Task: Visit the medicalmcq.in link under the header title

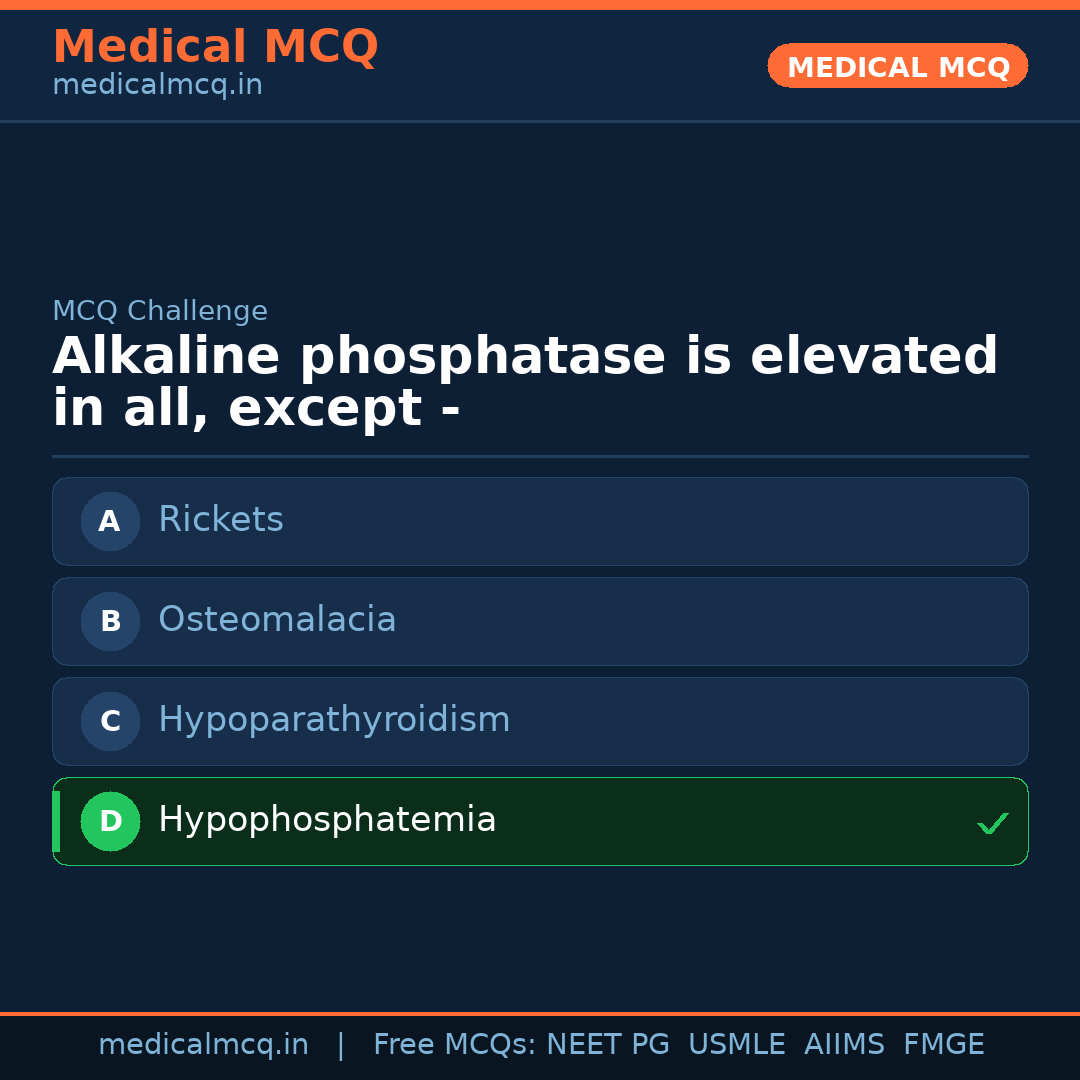Action: [157, 85]
